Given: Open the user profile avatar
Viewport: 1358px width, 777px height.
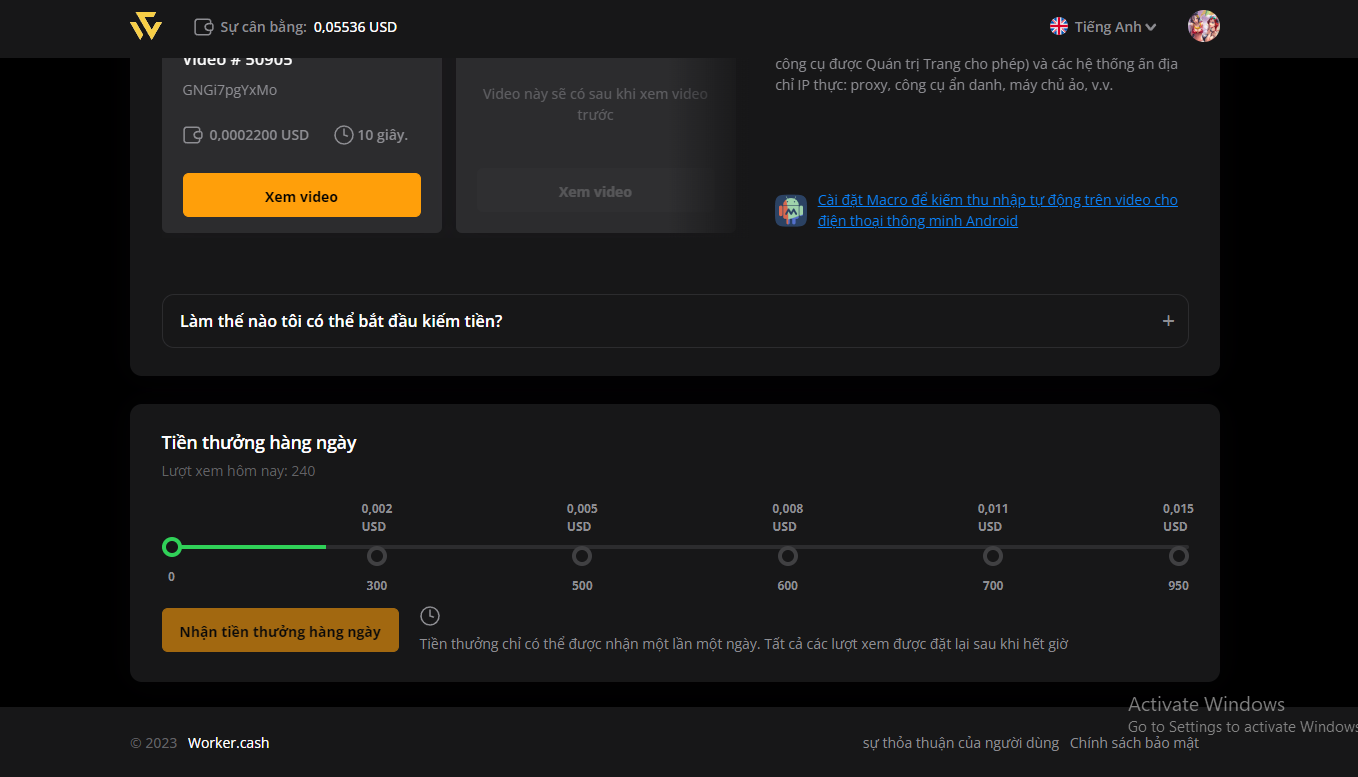Looking at the screenshot, I should (x=1203, y=27).
